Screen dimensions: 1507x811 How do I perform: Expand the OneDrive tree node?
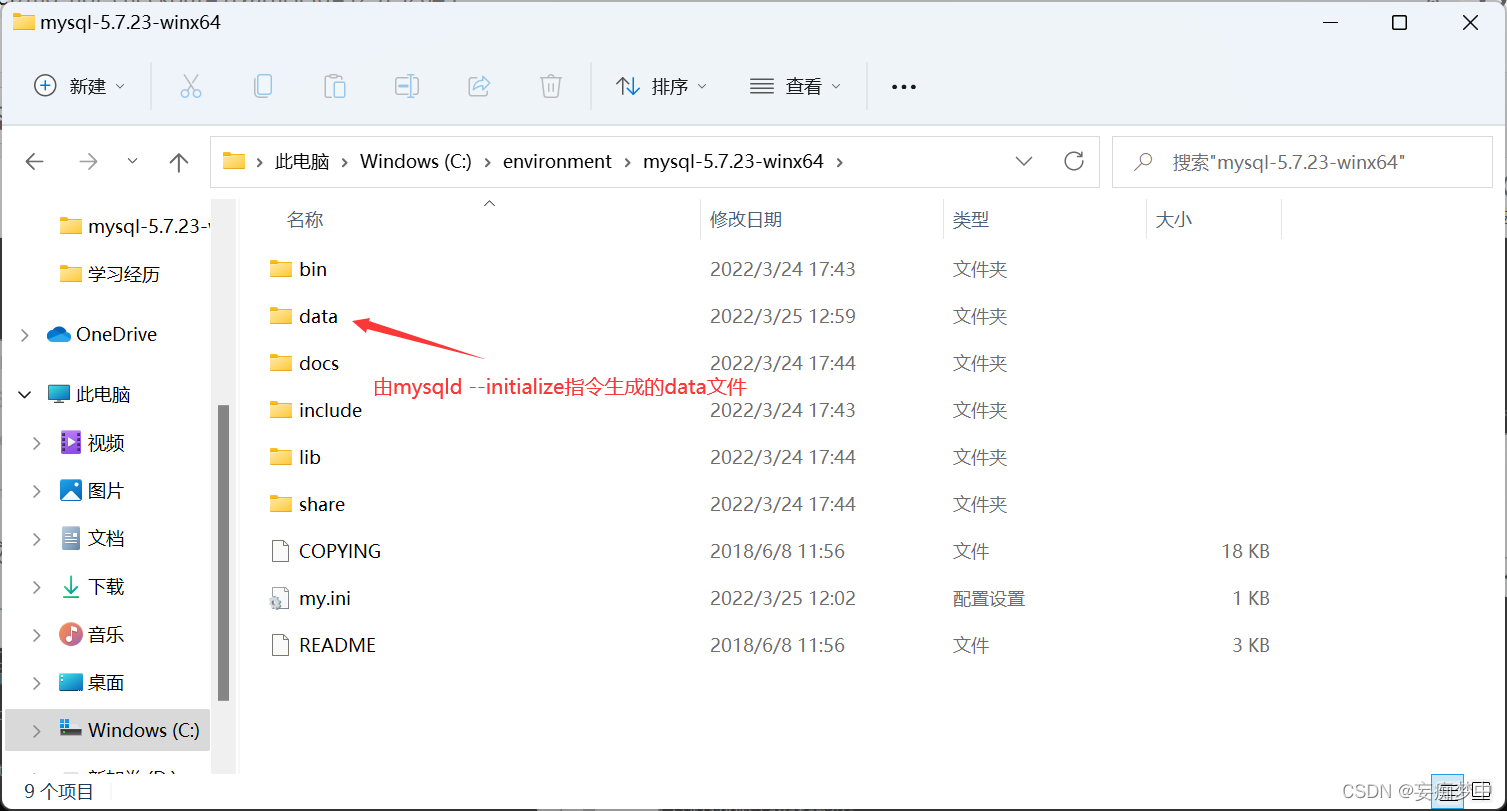[25, 335]
